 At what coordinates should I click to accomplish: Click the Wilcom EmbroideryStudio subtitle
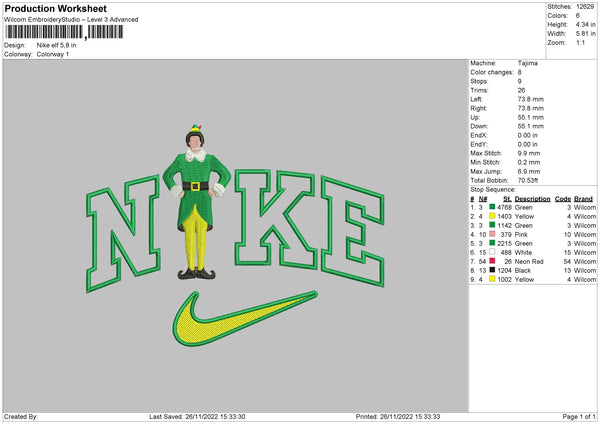pyautogui.click(x=71, y=20)
